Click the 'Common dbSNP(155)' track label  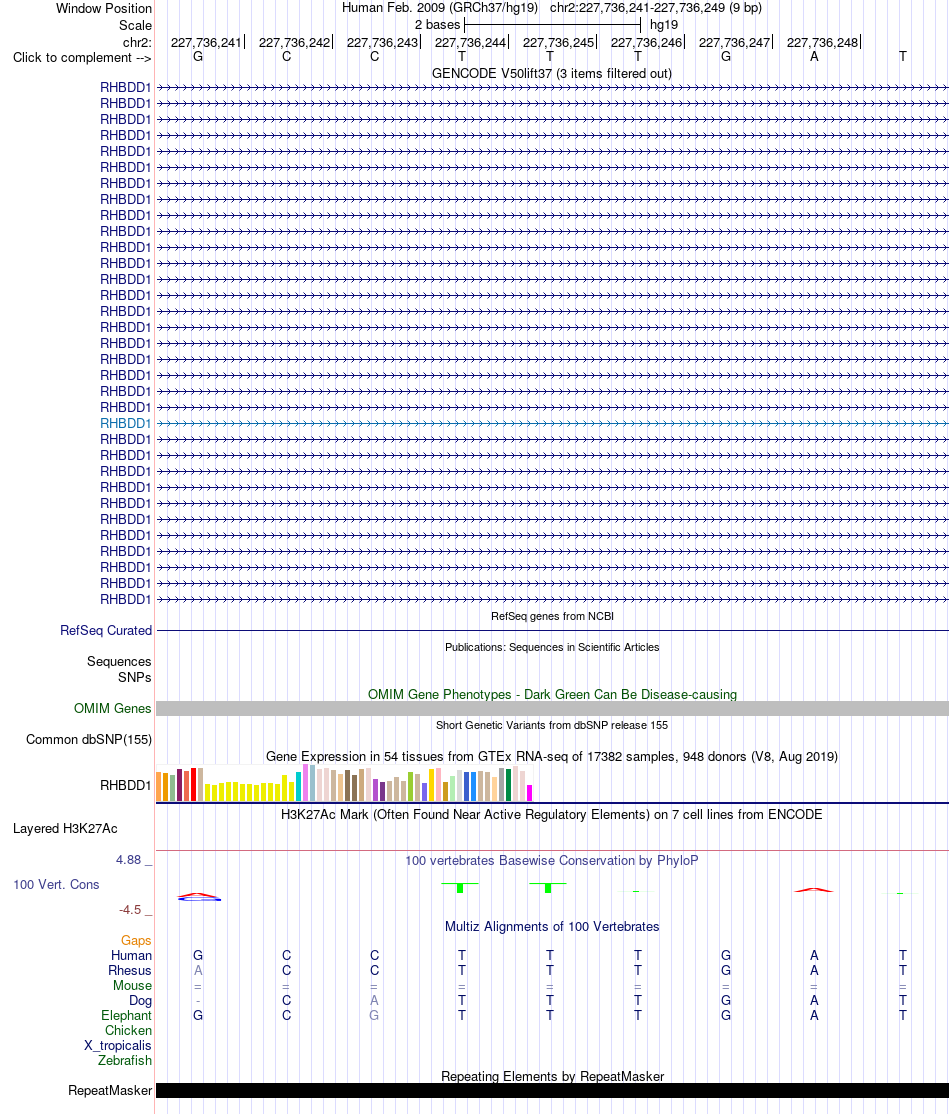coord(89,740)
